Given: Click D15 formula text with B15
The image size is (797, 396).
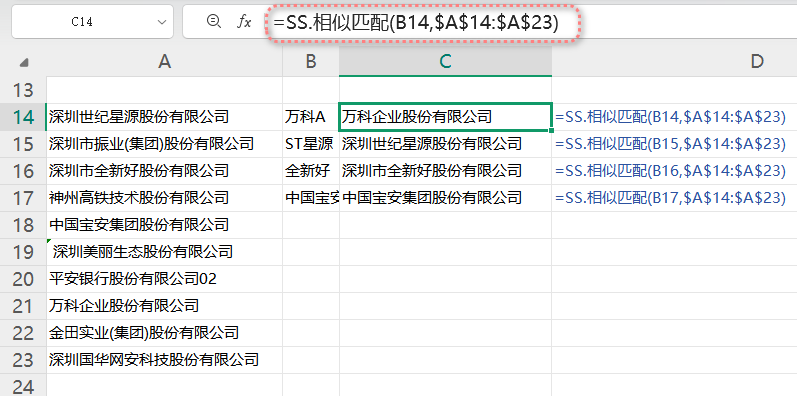Looking at the screenshot, I should click(670, 144).
